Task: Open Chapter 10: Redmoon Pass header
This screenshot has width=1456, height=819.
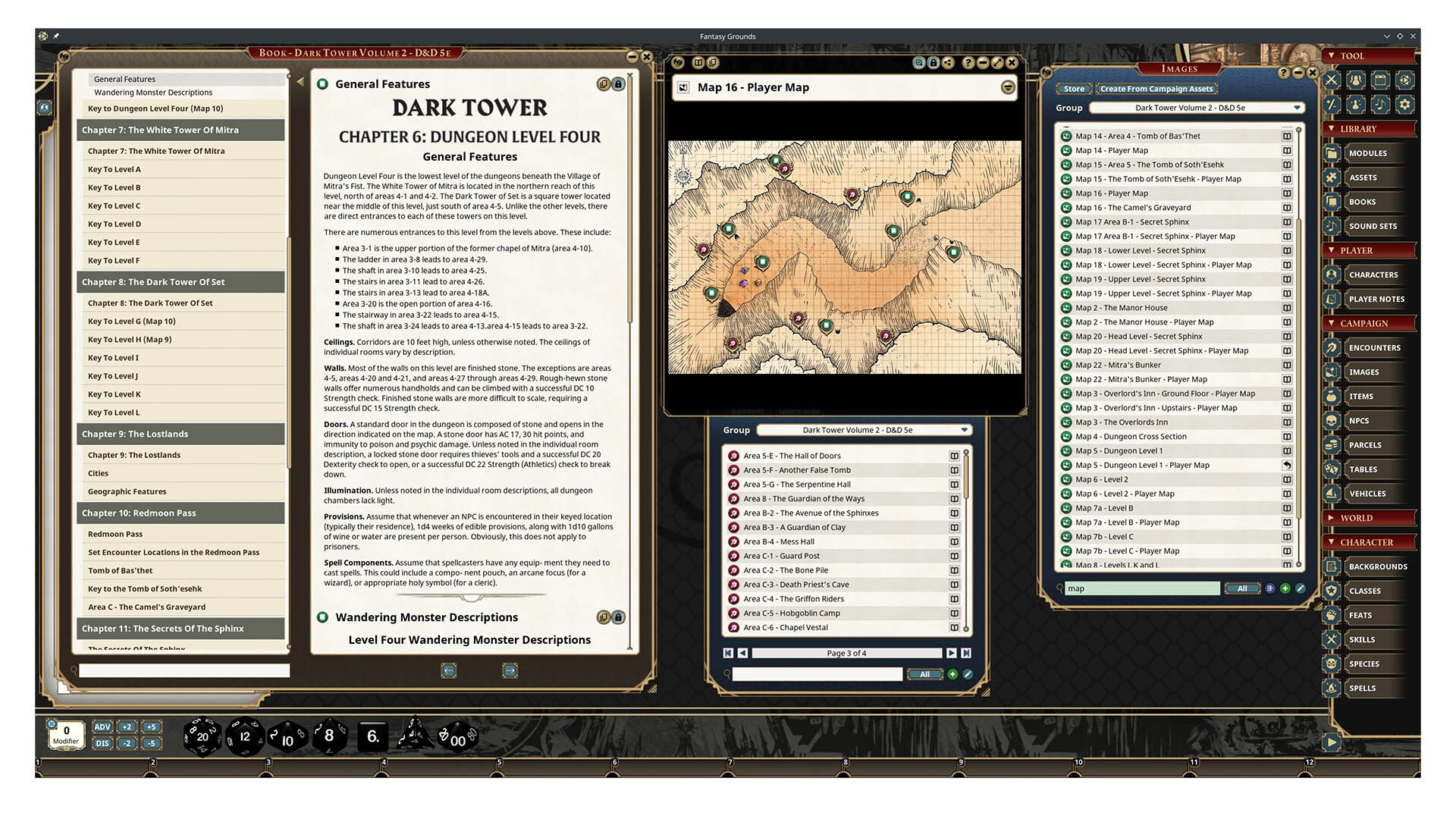Action: pyautogui.click(x=182, y=513)
